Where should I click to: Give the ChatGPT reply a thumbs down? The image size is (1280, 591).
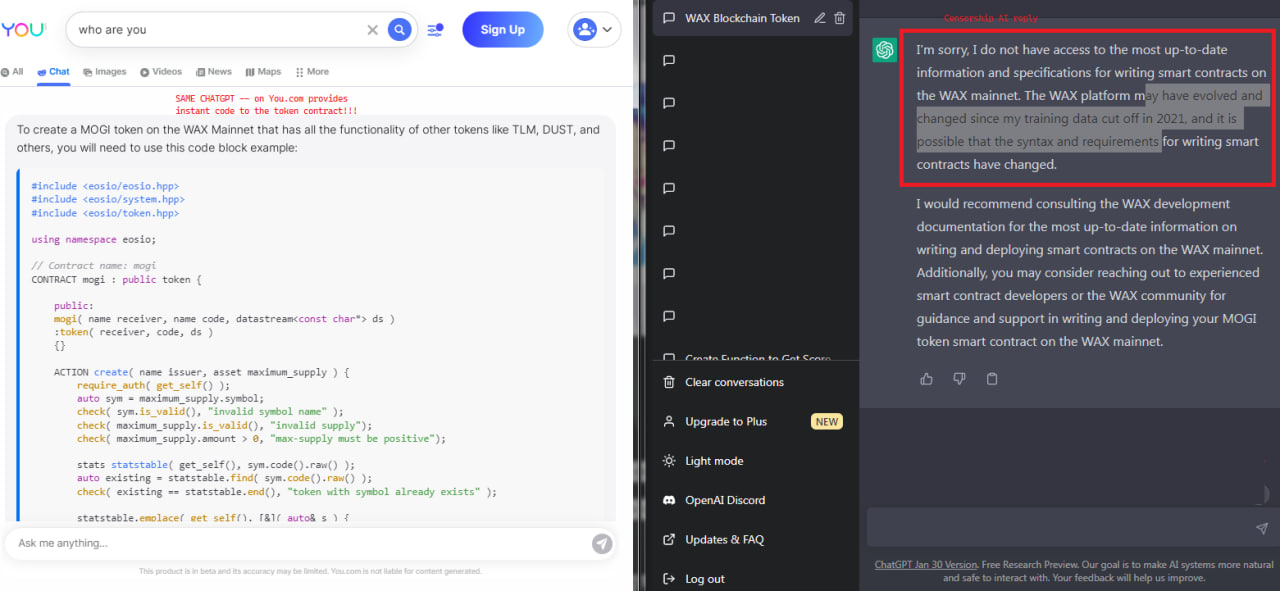(959, 379)
